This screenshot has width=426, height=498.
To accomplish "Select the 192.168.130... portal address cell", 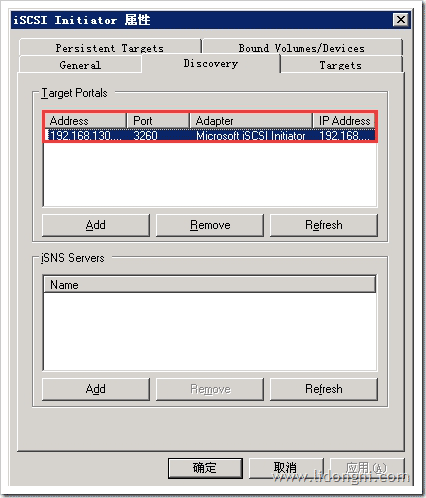I will [85, 136].
